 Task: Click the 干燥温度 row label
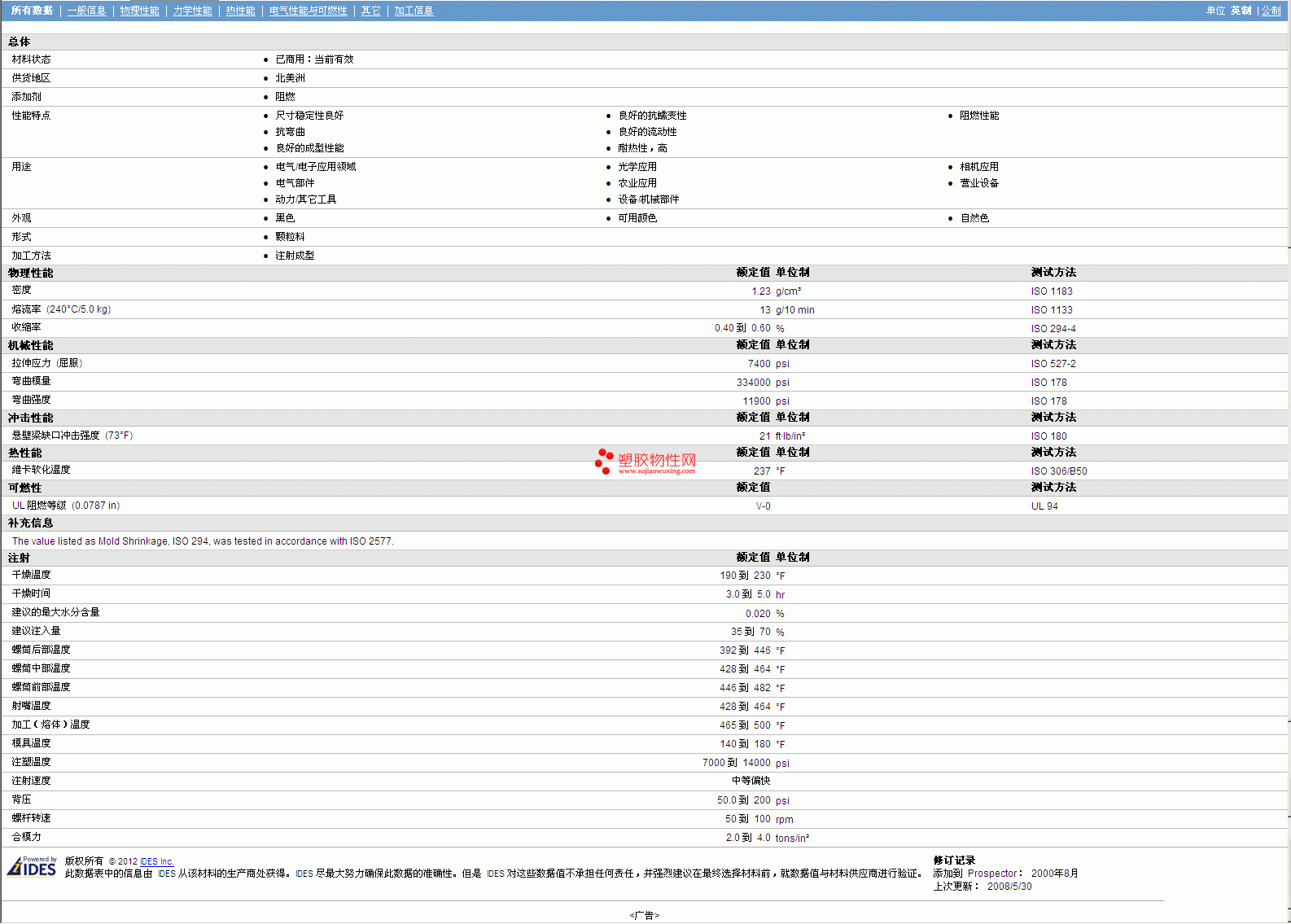point(31,575)
